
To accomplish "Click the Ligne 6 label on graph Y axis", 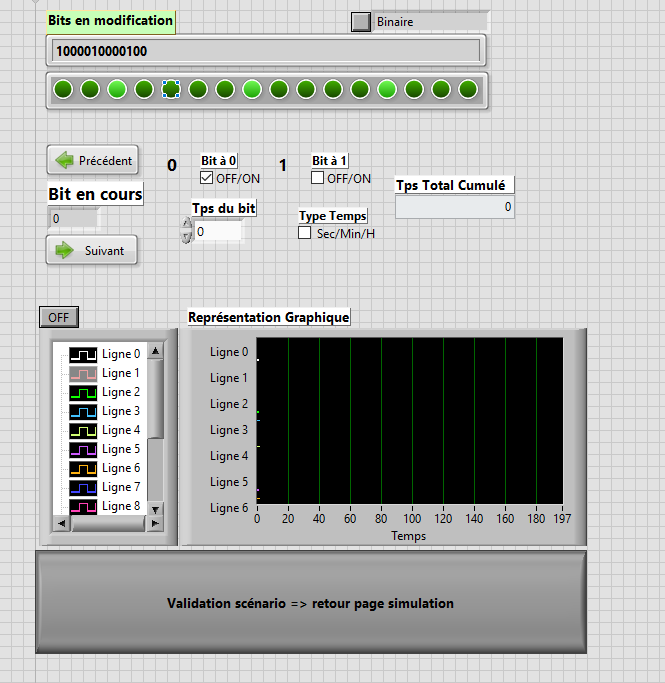I will tap(229, 508).
